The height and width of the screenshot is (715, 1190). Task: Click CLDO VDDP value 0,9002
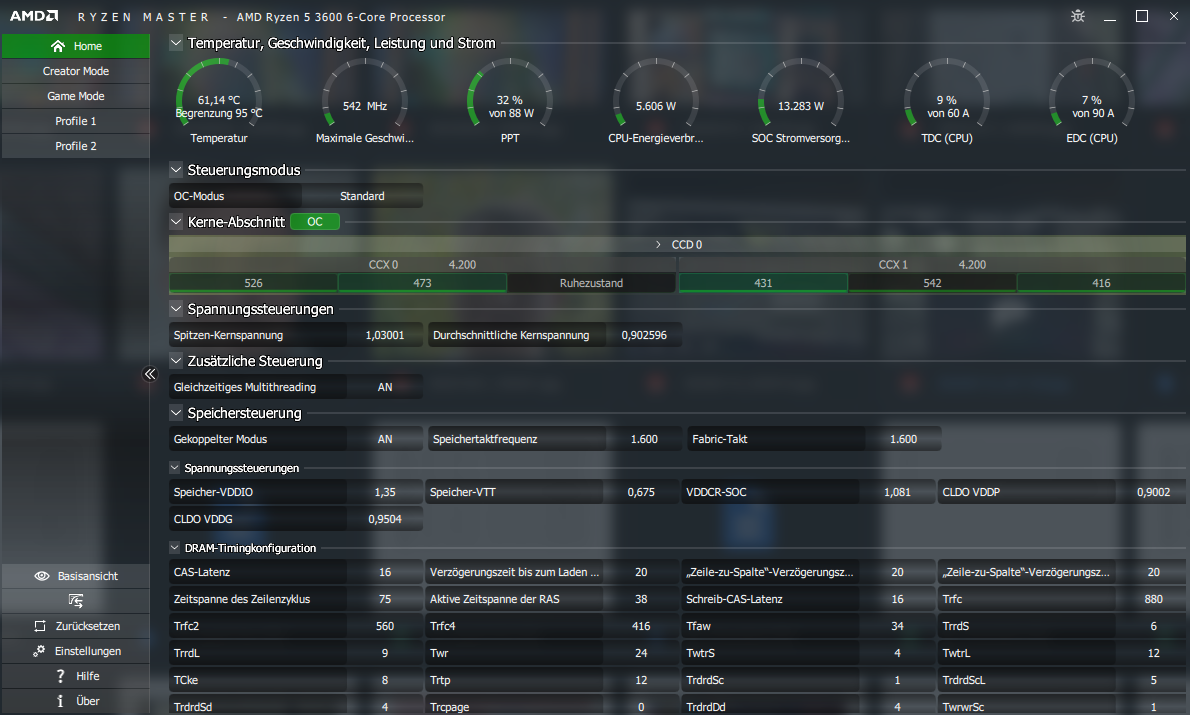(1153, 493)
